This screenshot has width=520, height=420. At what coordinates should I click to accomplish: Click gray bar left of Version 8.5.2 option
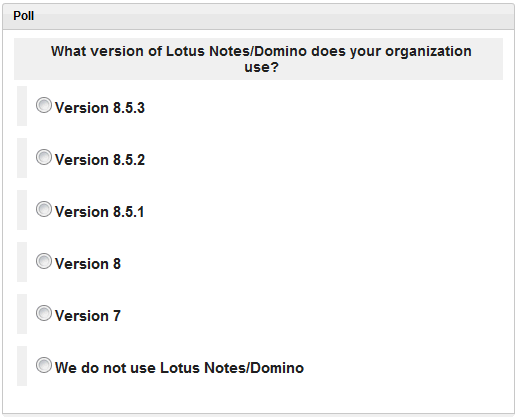pyautogui.click(x=22, y=158)
